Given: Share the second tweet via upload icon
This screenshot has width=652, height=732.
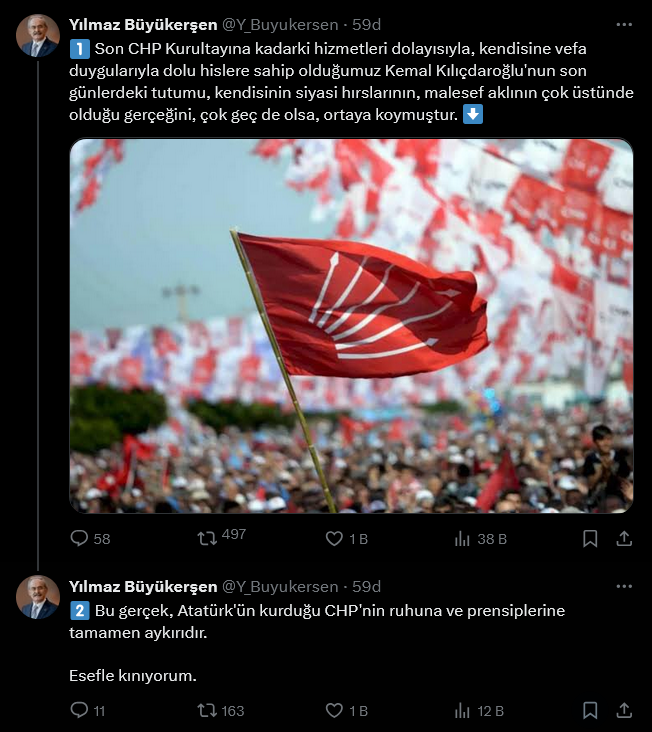Looking at the screenshot, I should point(624,711).
